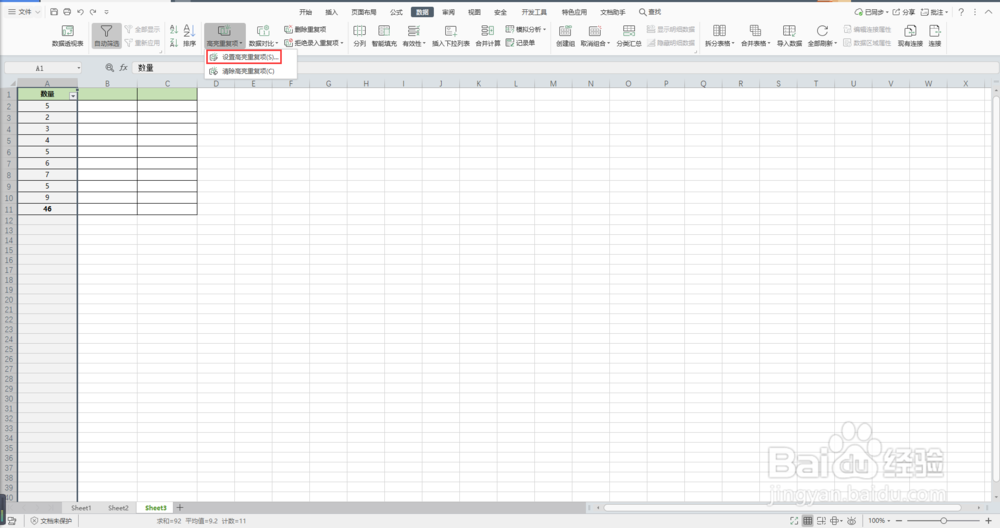Switch to Sheet1 tab

pos(81,508)
